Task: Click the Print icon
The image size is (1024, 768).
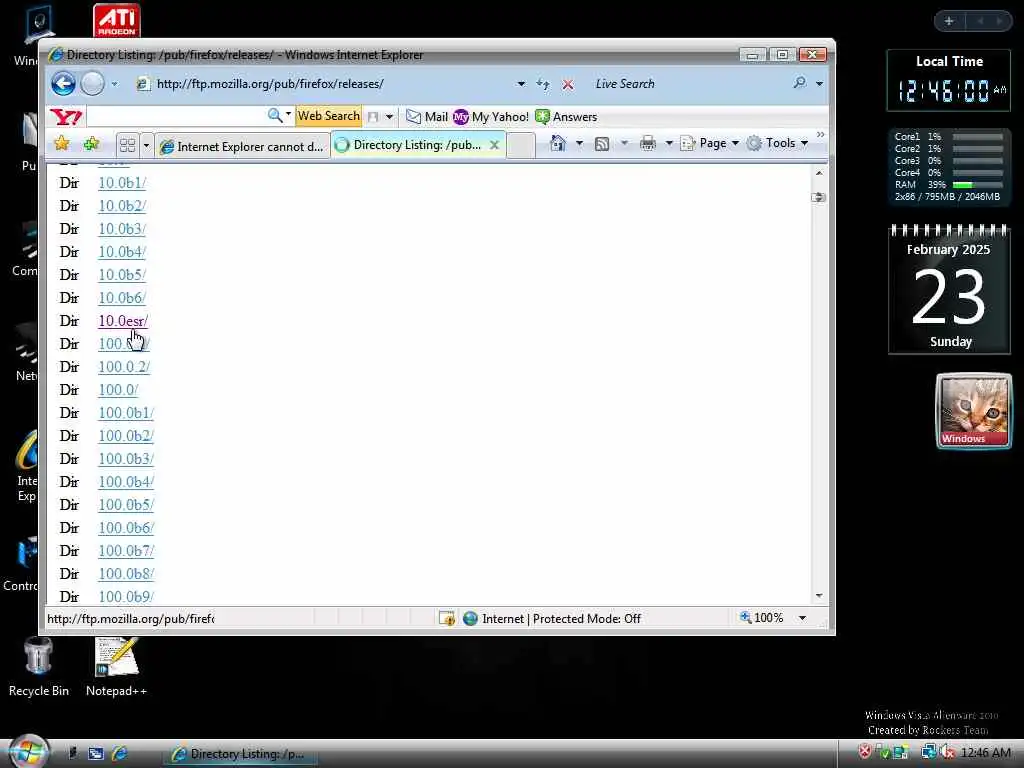Action: (x=647, y=143)
